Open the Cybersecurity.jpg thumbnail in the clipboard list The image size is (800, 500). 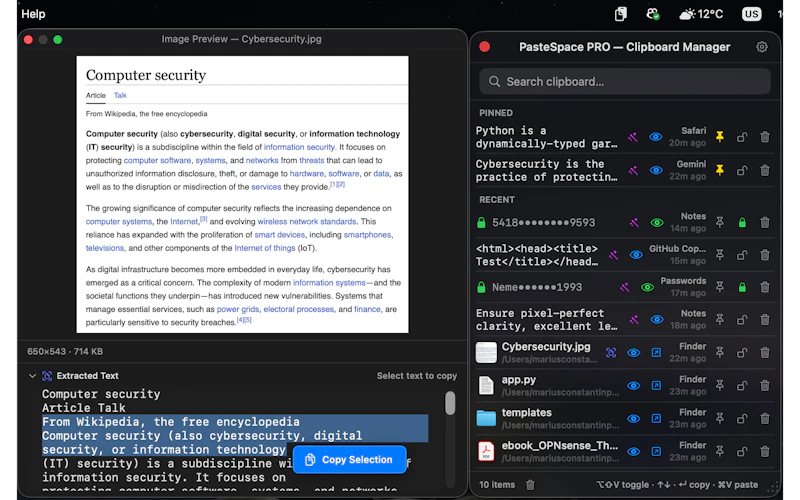(486, 353)
